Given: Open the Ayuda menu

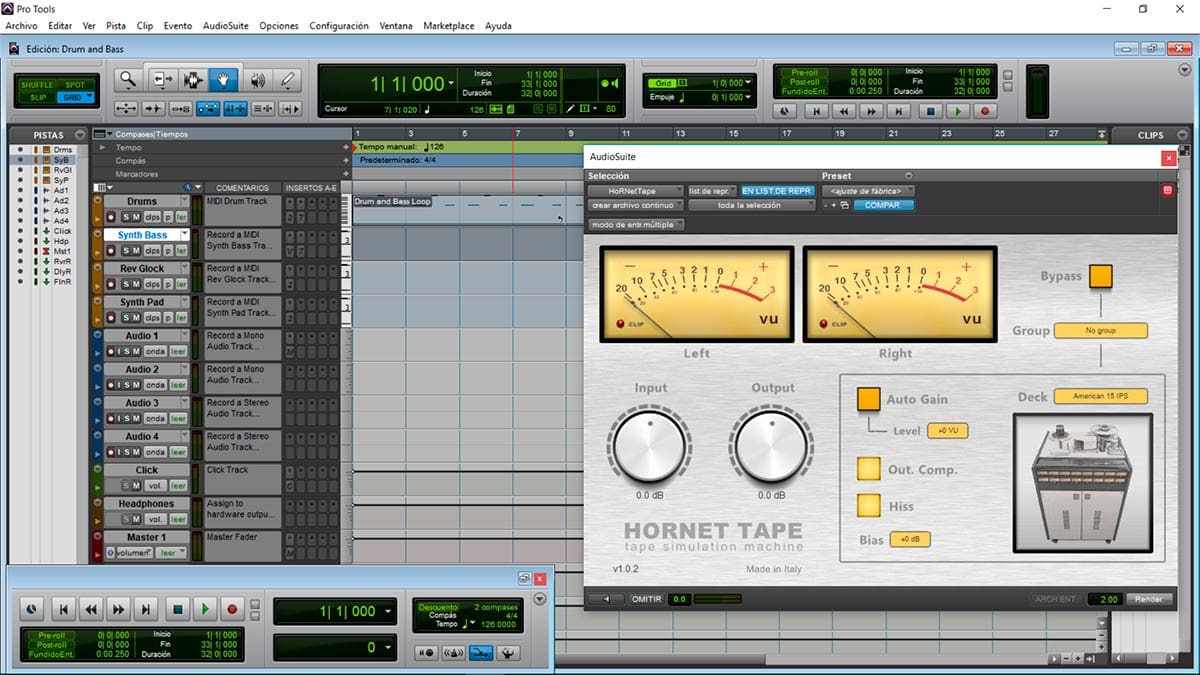Looking at the screenshot, I should (x=498, y=25).
